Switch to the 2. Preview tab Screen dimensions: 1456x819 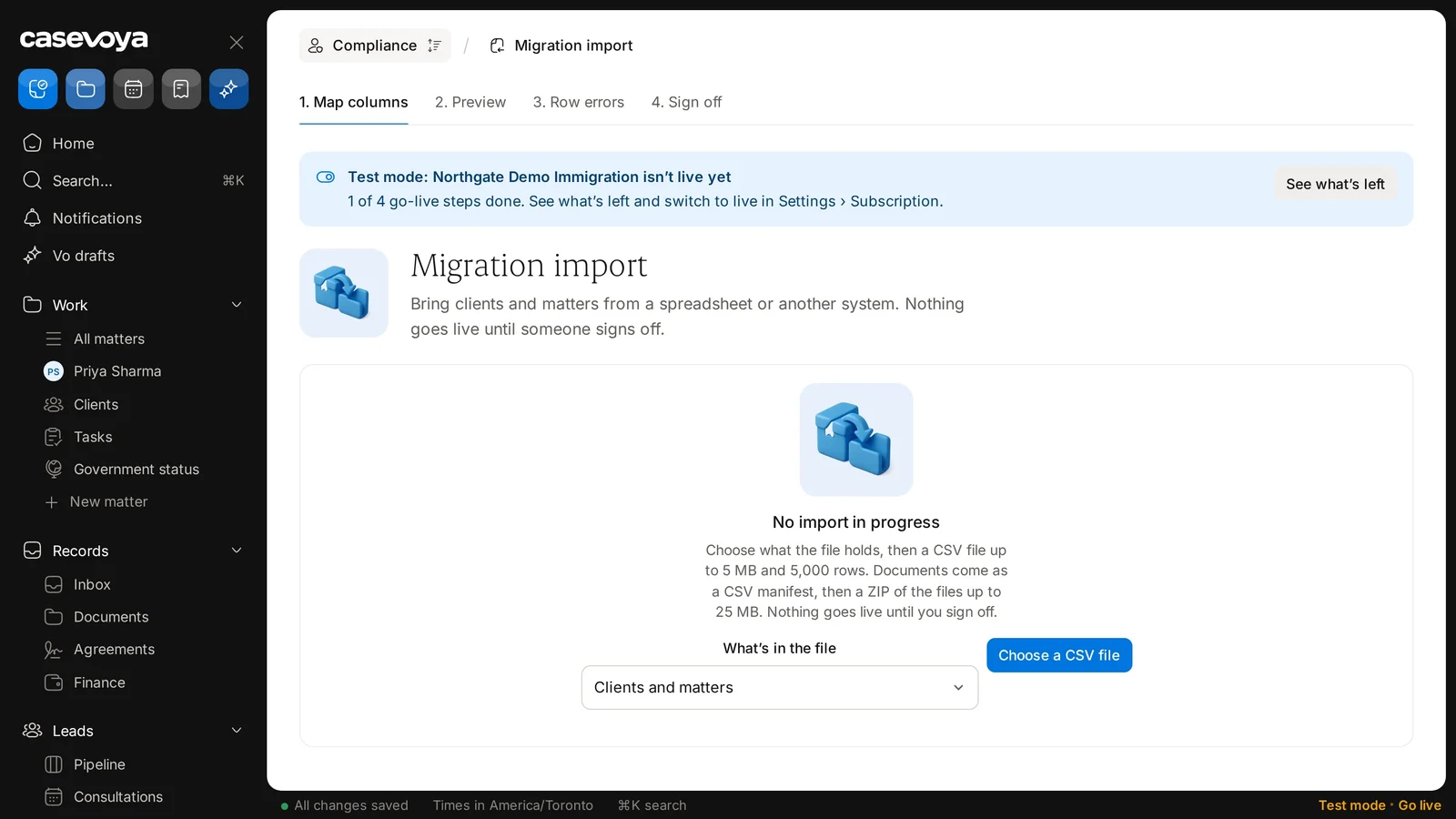point(470,102)
